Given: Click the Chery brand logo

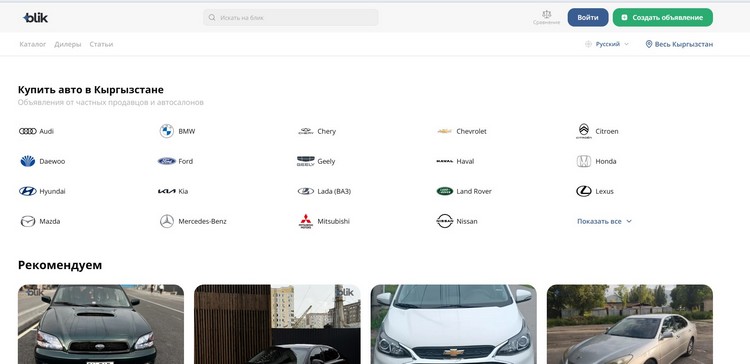Looking at the screenshot, I should (306, 131).
